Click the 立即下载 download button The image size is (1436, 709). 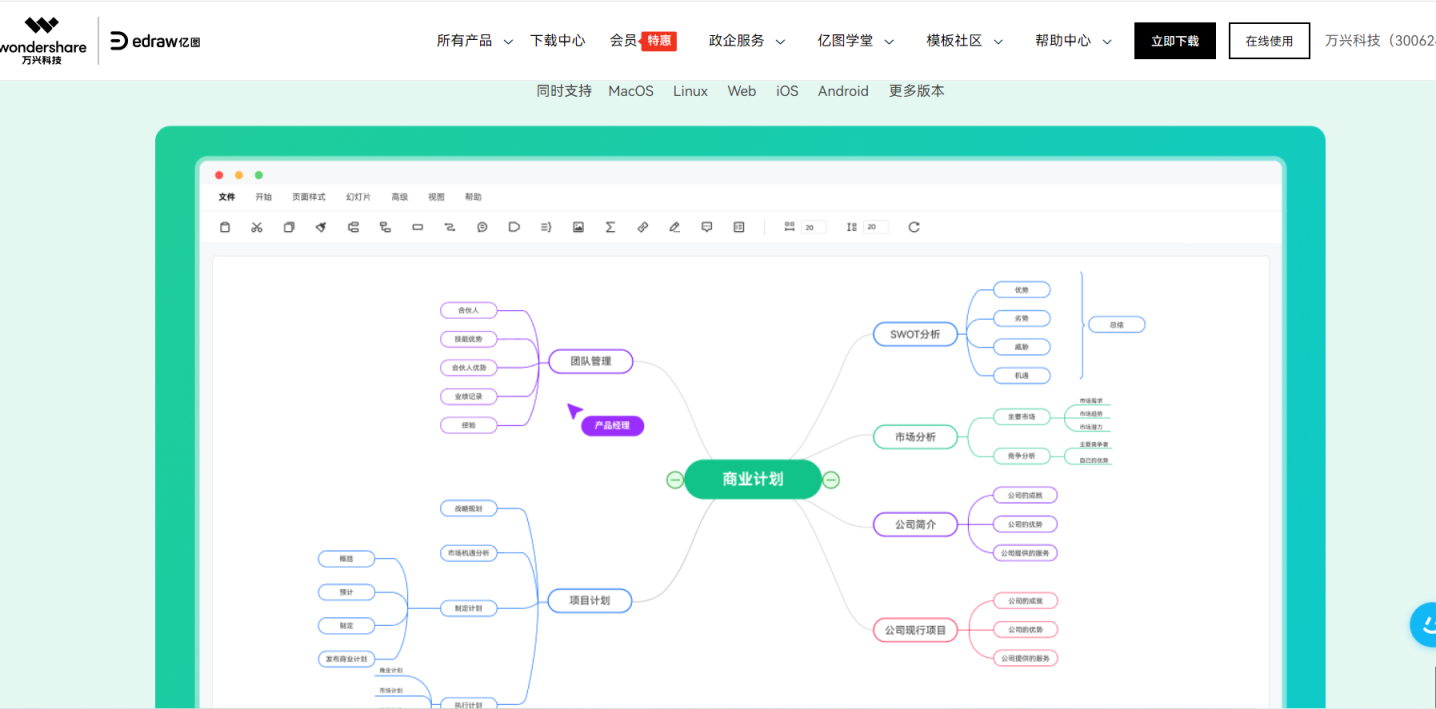coord(1174,40)
